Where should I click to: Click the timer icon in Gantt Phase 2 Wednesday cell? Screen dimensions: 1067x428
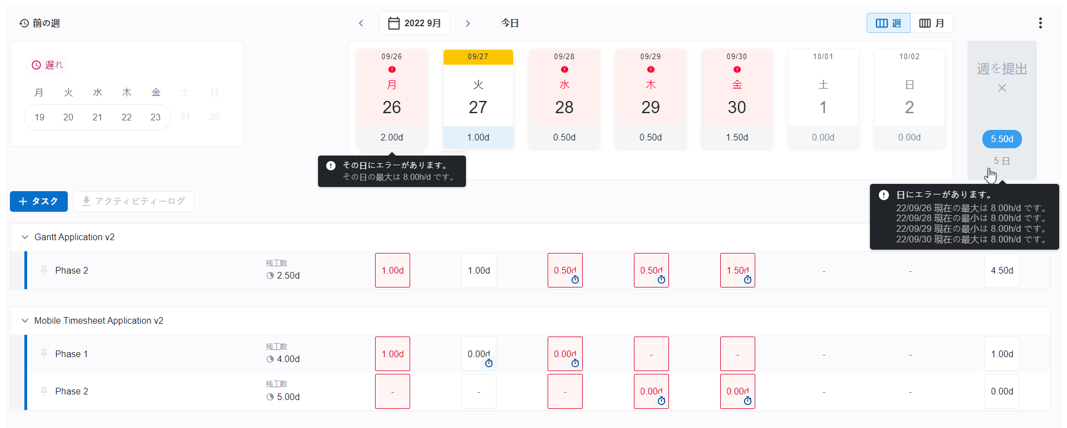(575, 281)
